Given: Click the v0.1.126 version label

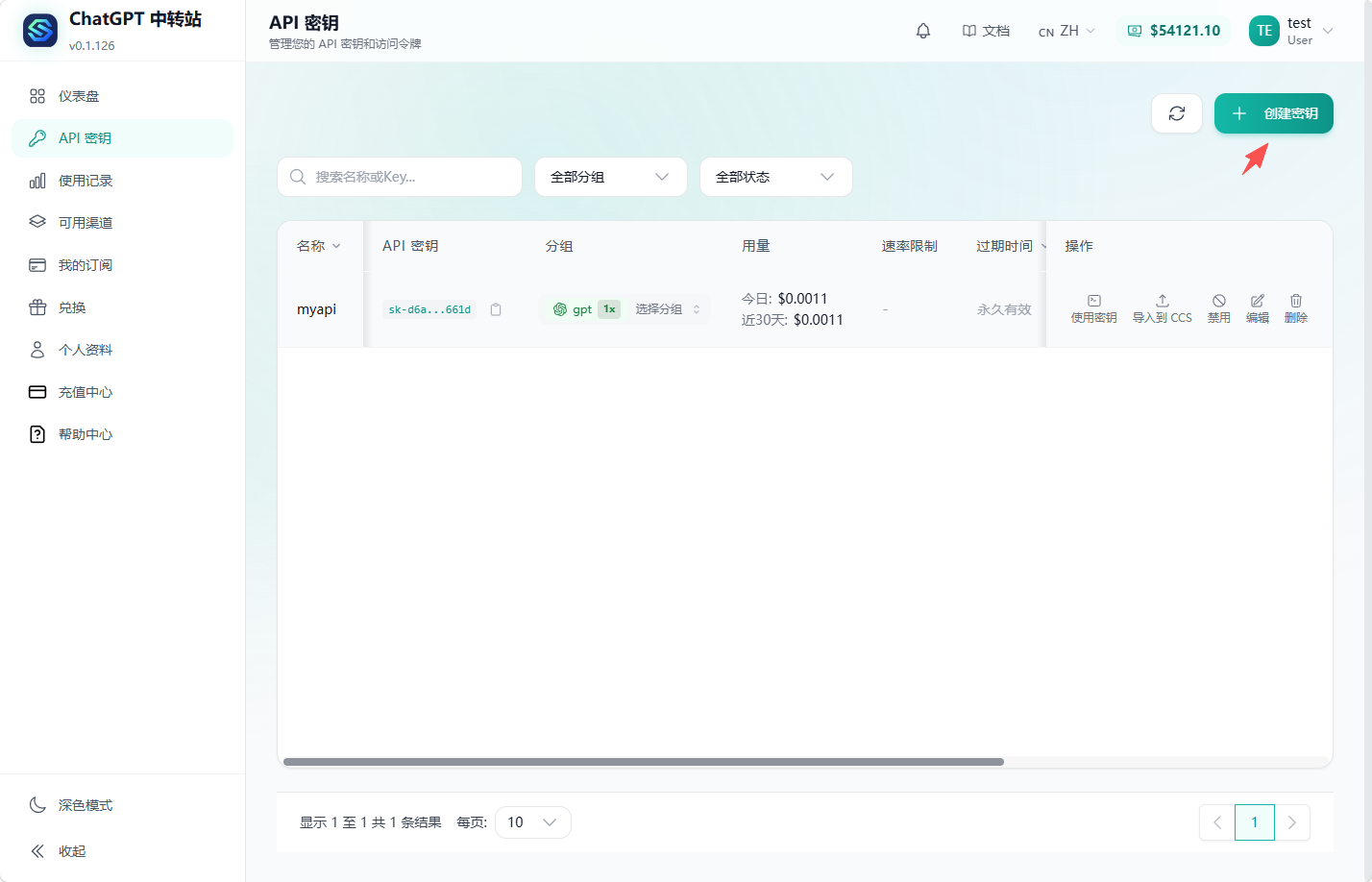Looking at the screenshot, I should point(92,45).
